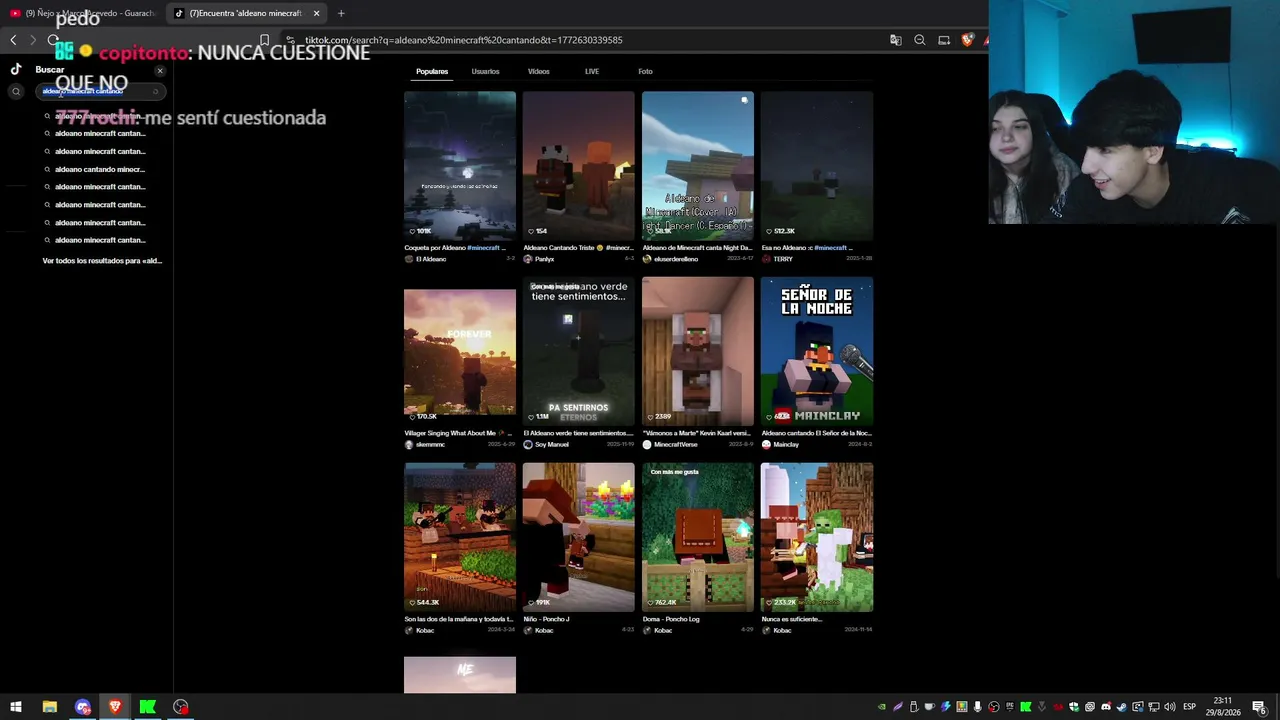Open 'Aldeano Cantando Triste' video thumbnail
This screenshot has height=720, width=1280.
(x=578, y=166)
